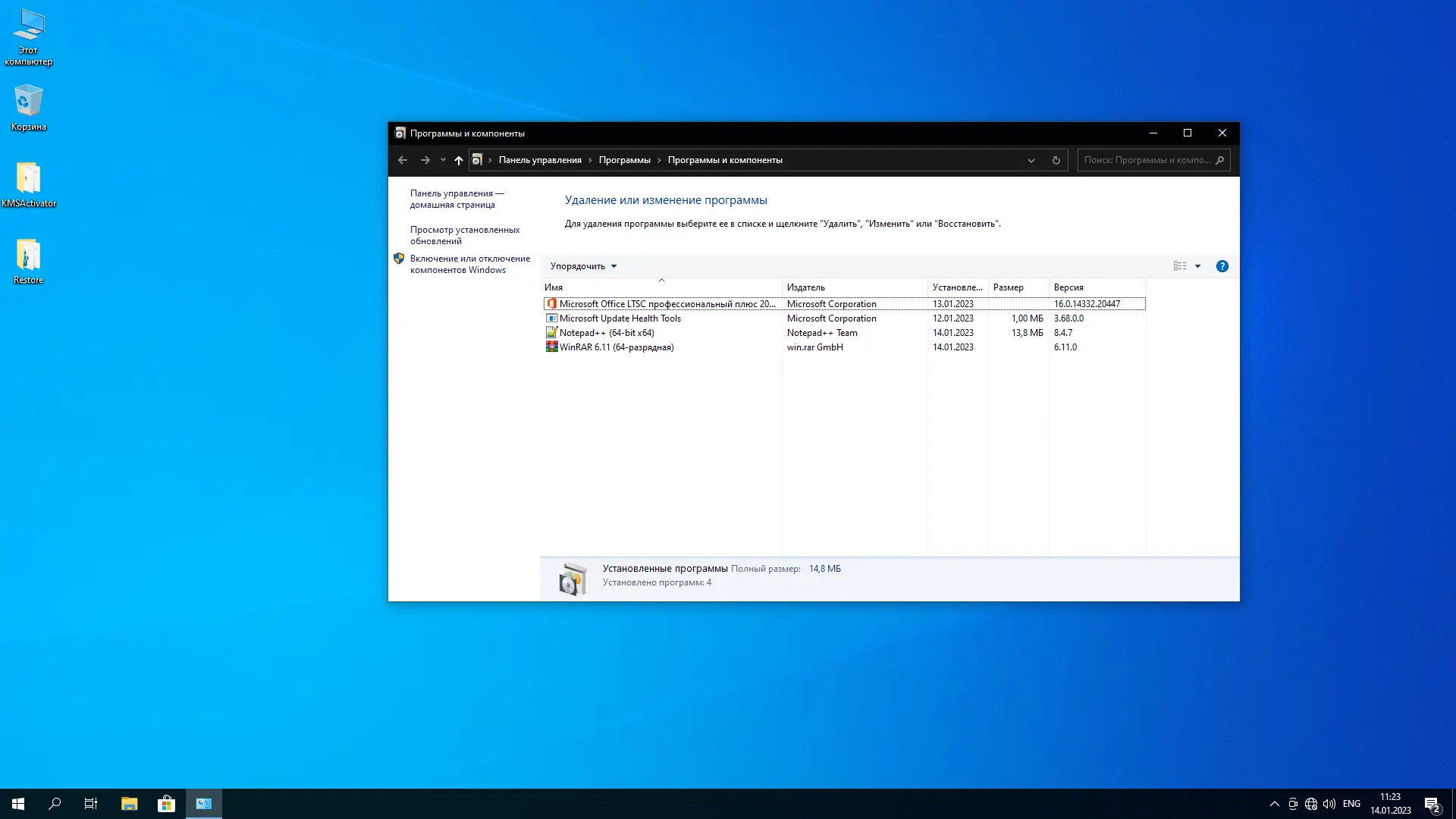
Task: Click the help question mark icon
Action: pos(1222,266)
